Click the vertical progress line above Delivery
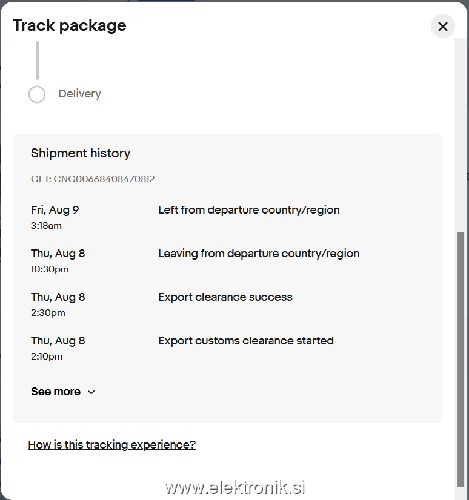Viewport: 469px width, 500px height. point(37,60)
